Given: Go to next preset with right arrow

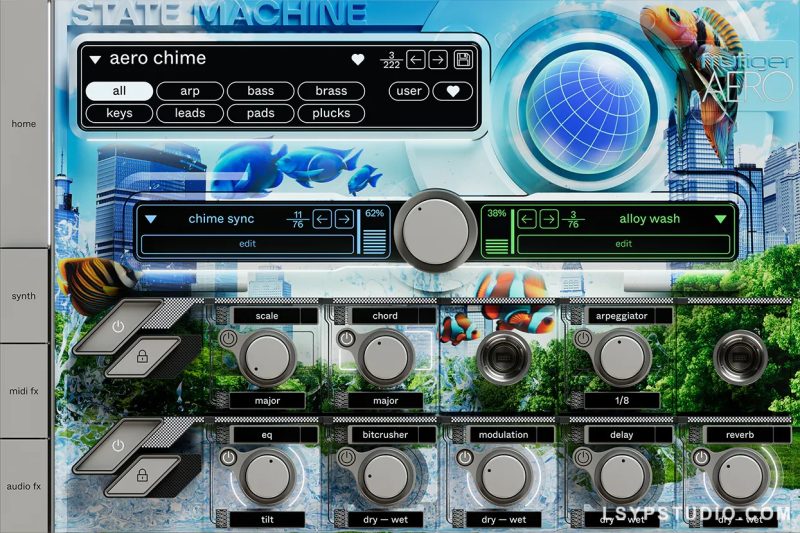Looking at the screenshot, I should coord(438,60).
